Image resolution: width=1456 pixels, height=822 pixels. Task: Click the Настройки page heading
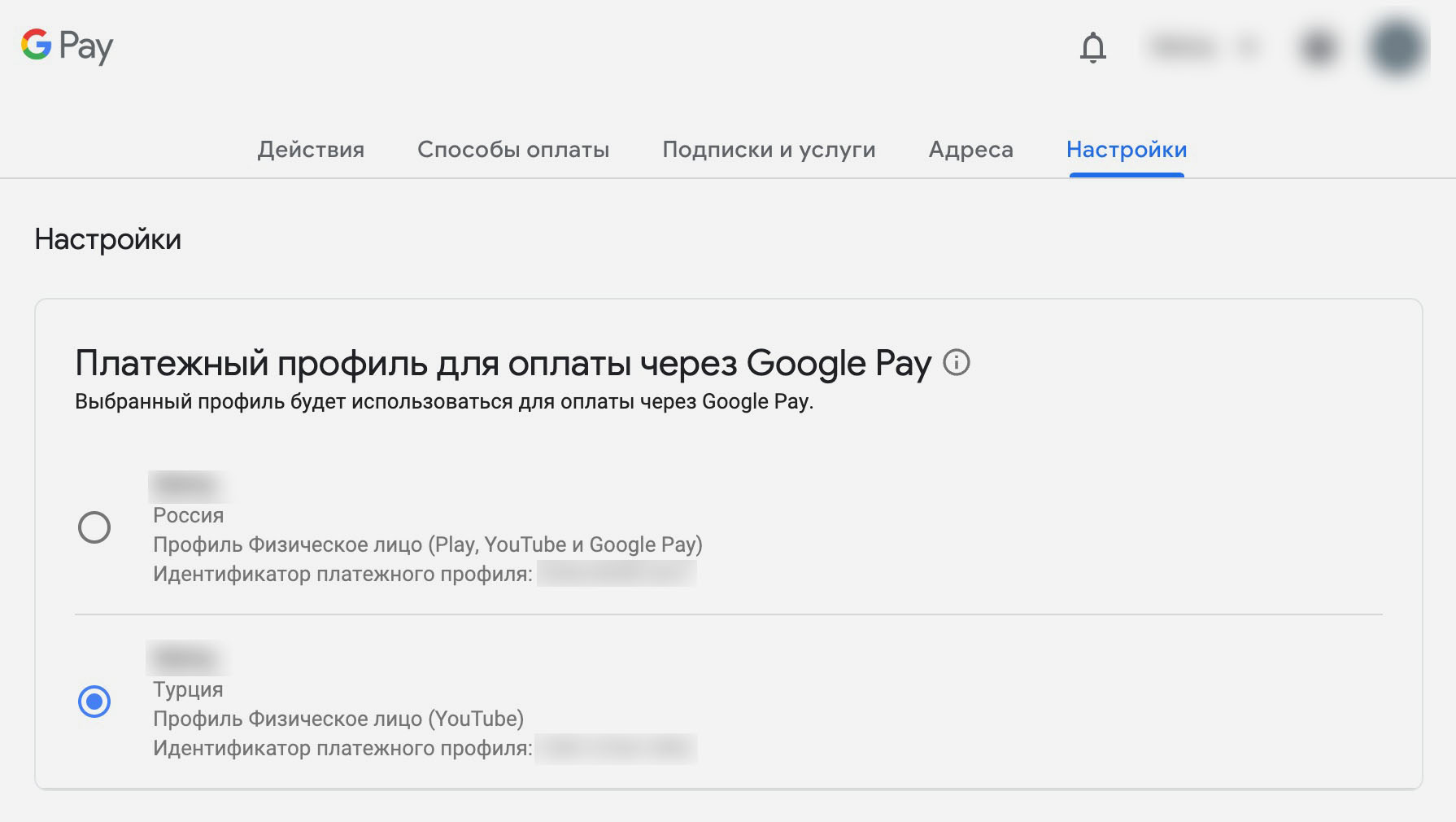[108, 239]
